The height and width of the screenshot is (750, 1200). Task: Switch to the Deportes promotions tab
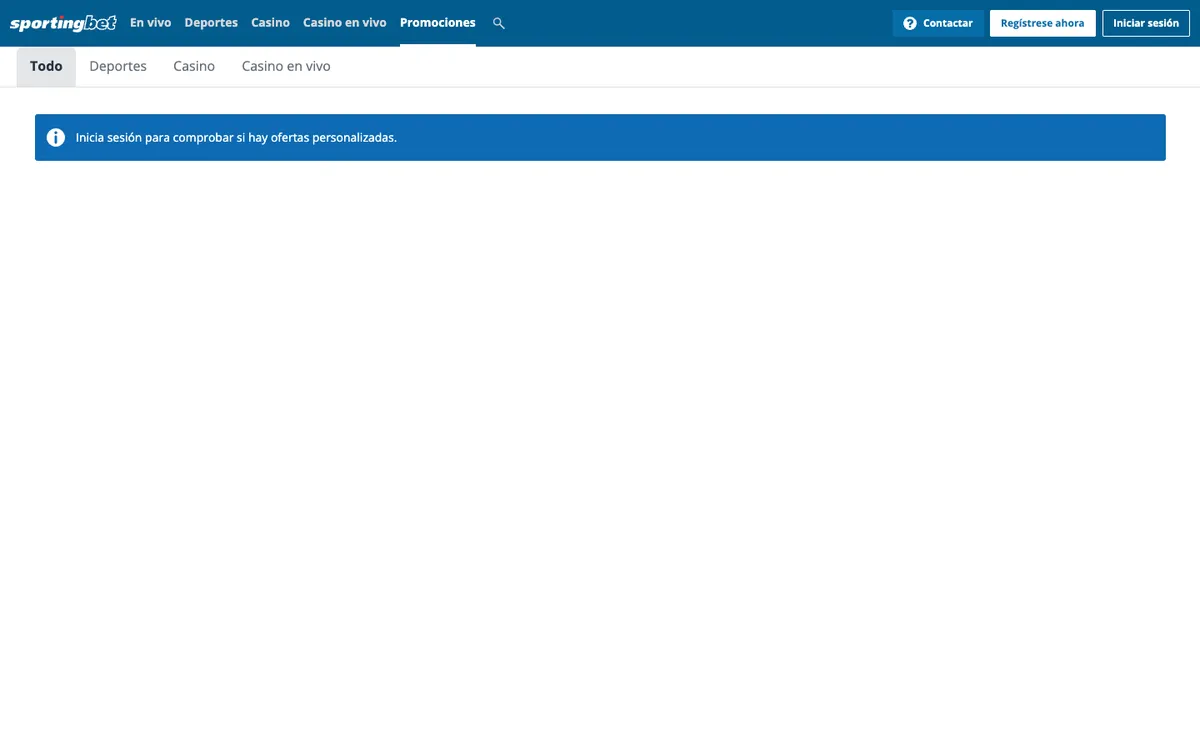118,67
